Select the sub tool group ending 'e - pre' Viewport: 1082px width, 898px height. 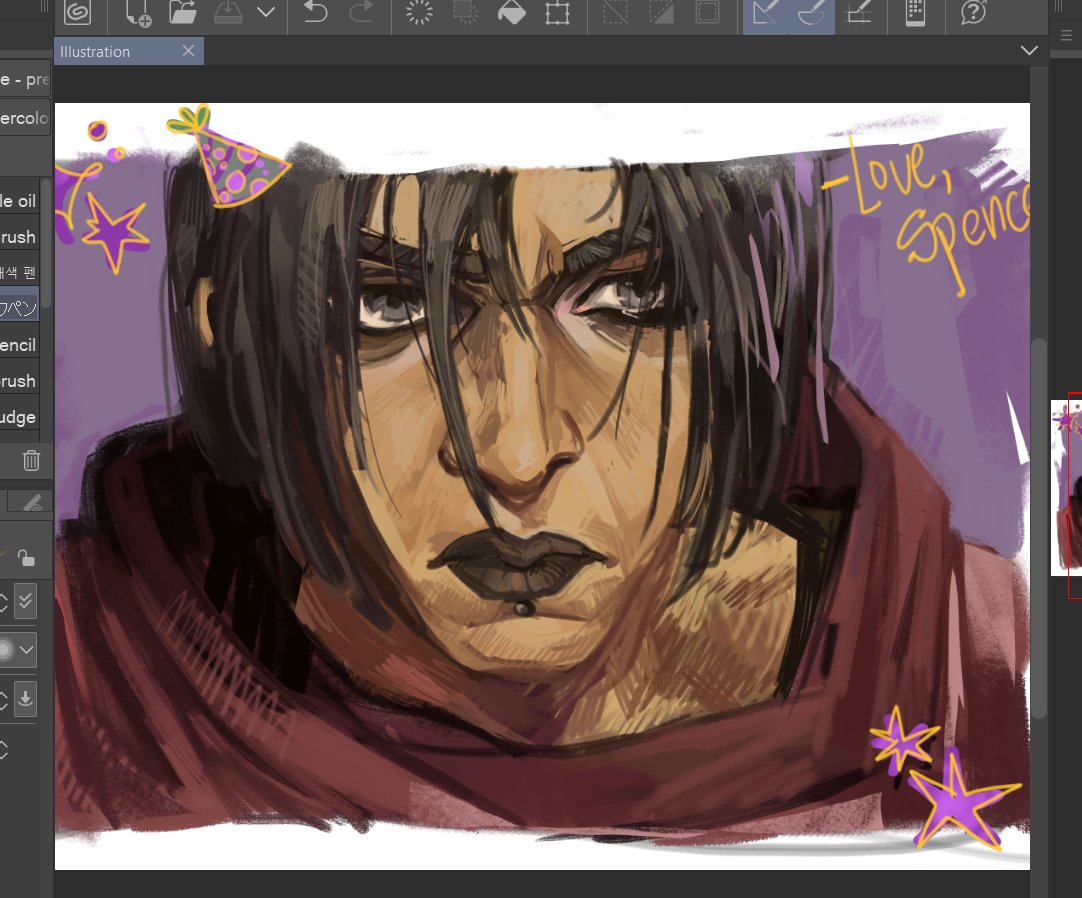[x=25, y=80]
